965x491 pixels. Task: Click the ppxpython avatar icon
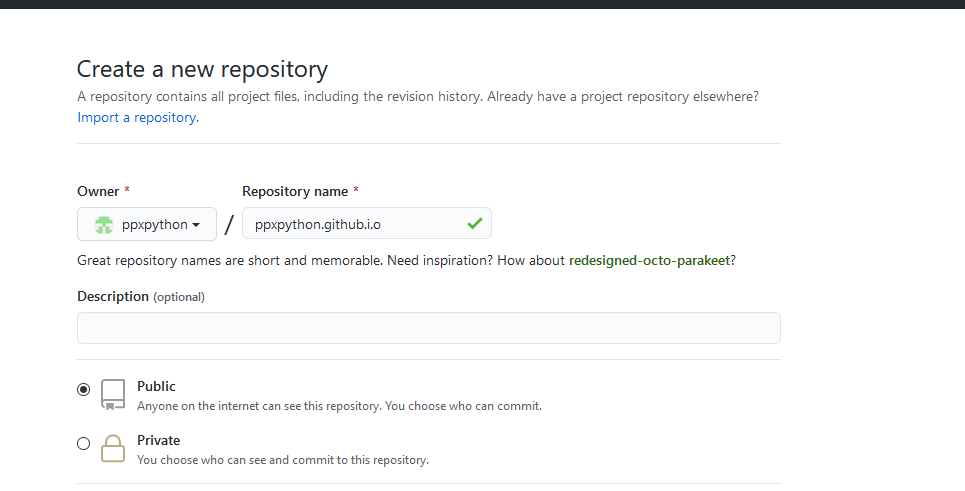[104, 225]
